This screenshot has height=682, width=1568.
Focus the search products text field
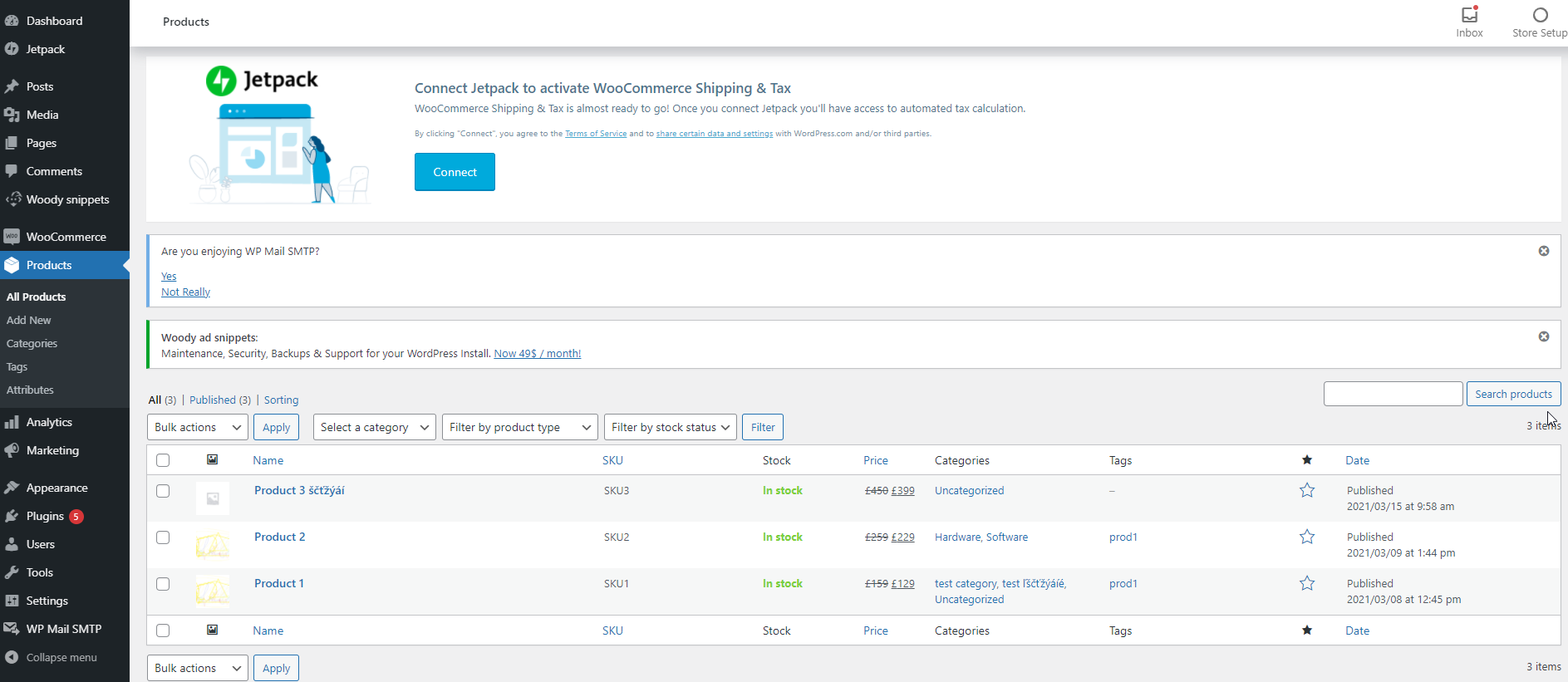click(x=1393, y=394)
